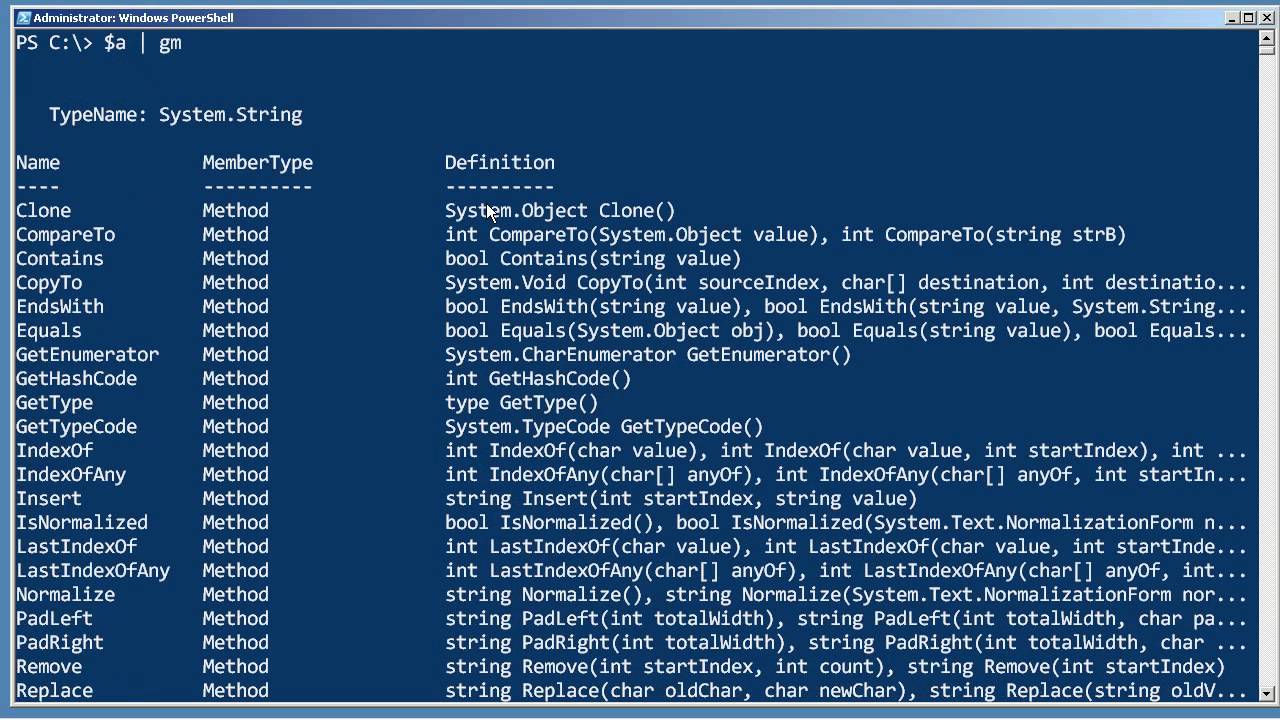Click the IndexOfAny method name
This screenshot has width=1280, height=720.
pyautogui.click(x=71, y=475)
